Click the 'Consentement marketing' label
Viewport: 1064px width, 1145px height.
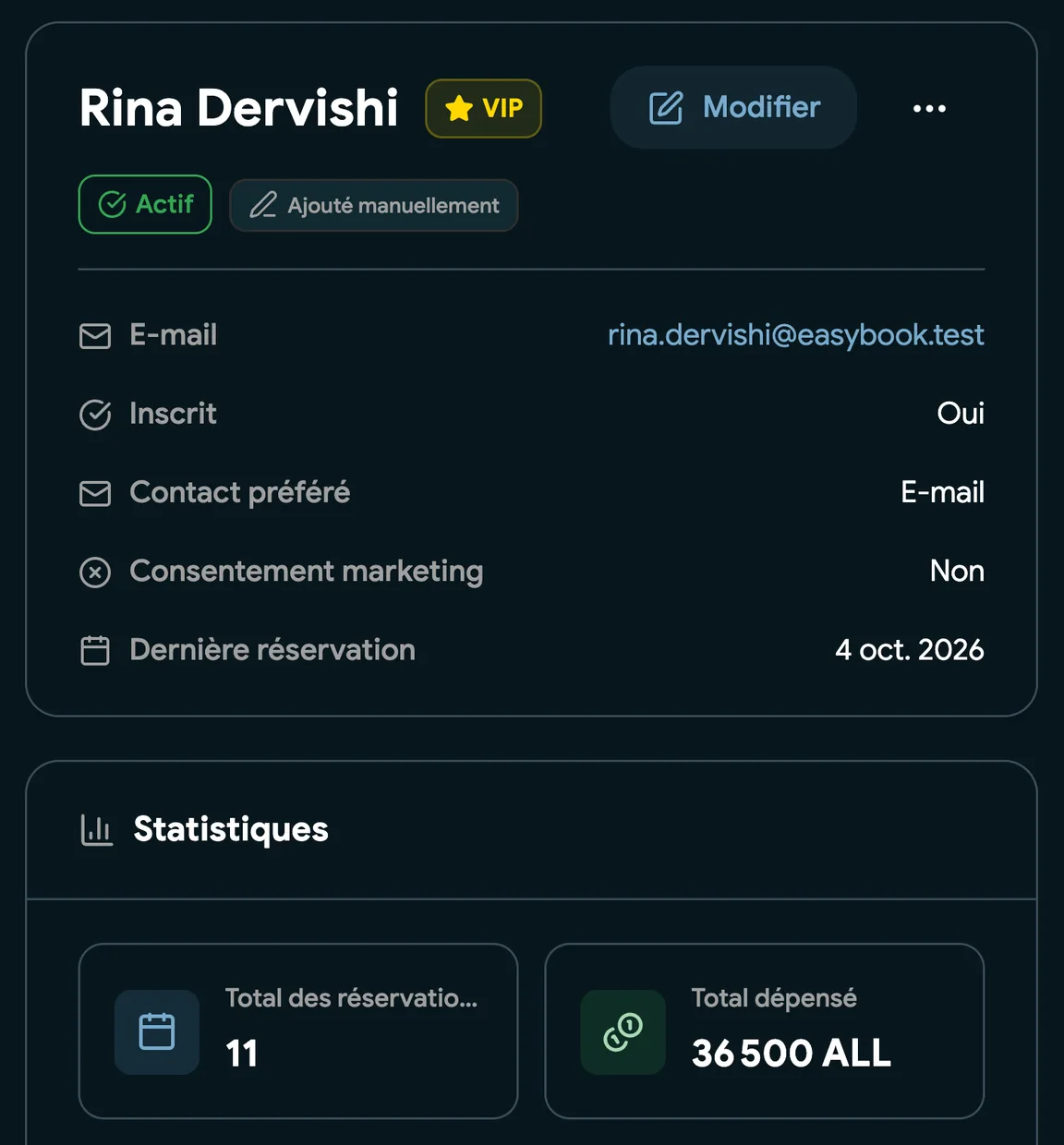click(x=307, y=572)
